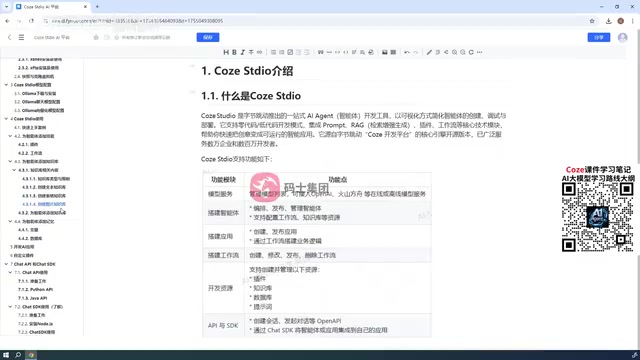Viewport: 640px width, 360px height.
Task: Open outline item 7.1.2 Python API
Action: pyautogui.click(x=36, y=289)
